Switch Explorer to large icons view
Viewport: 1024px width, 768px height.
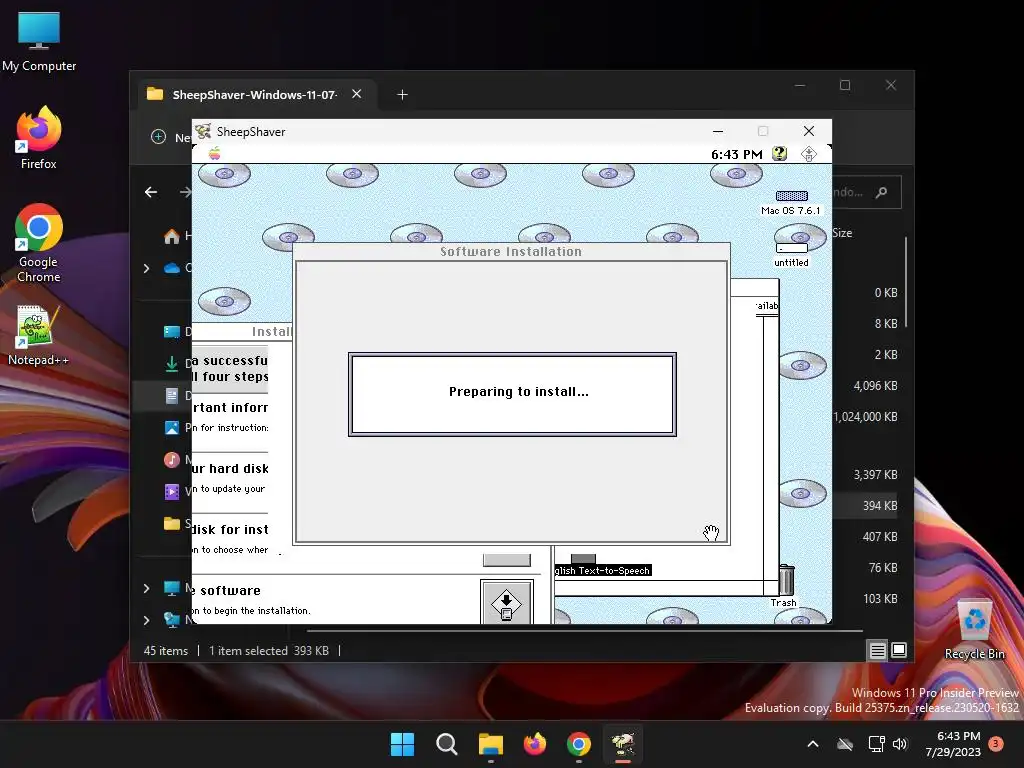[x=899, y=650]
